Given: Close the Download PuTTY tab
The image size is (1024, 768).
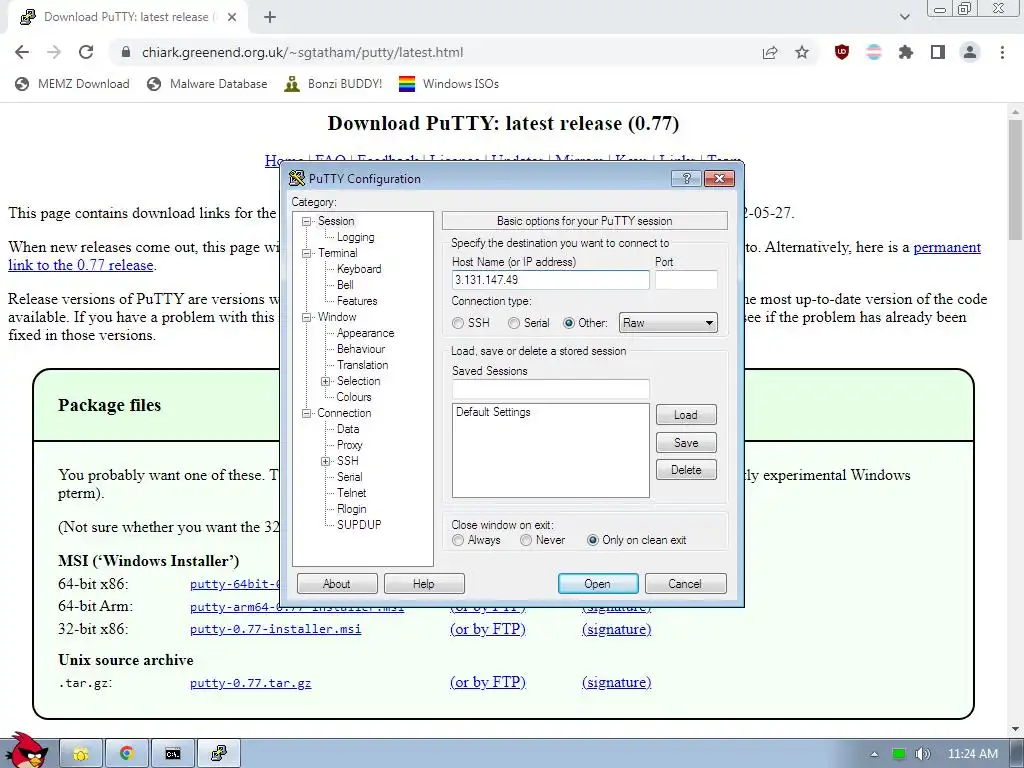Looking at the screenshot, I should coord(232,17).
